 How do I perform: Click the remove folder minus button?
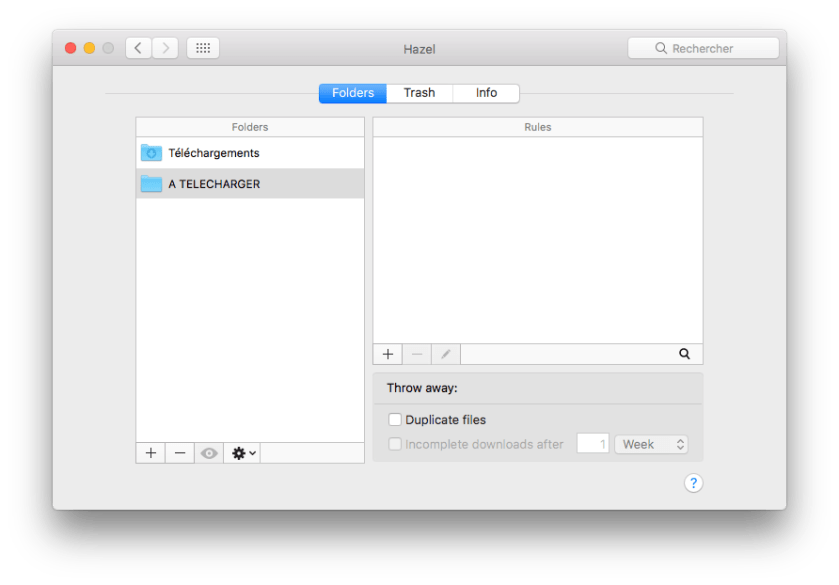point(180,453)
